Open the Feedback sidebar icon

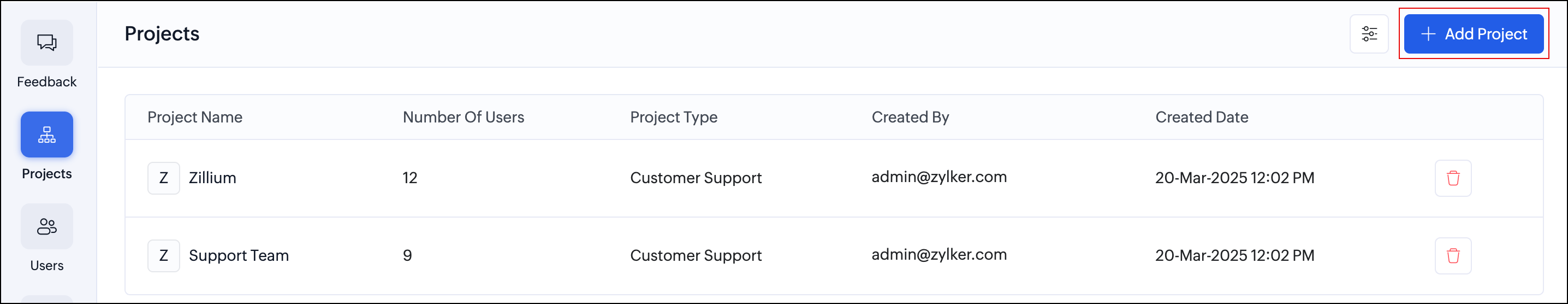click(46, 43)
